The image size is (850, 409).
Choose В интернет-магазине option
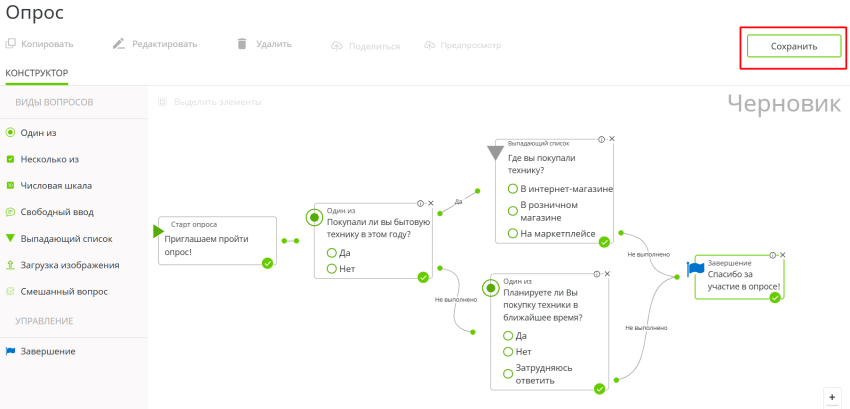pos(511,189)
